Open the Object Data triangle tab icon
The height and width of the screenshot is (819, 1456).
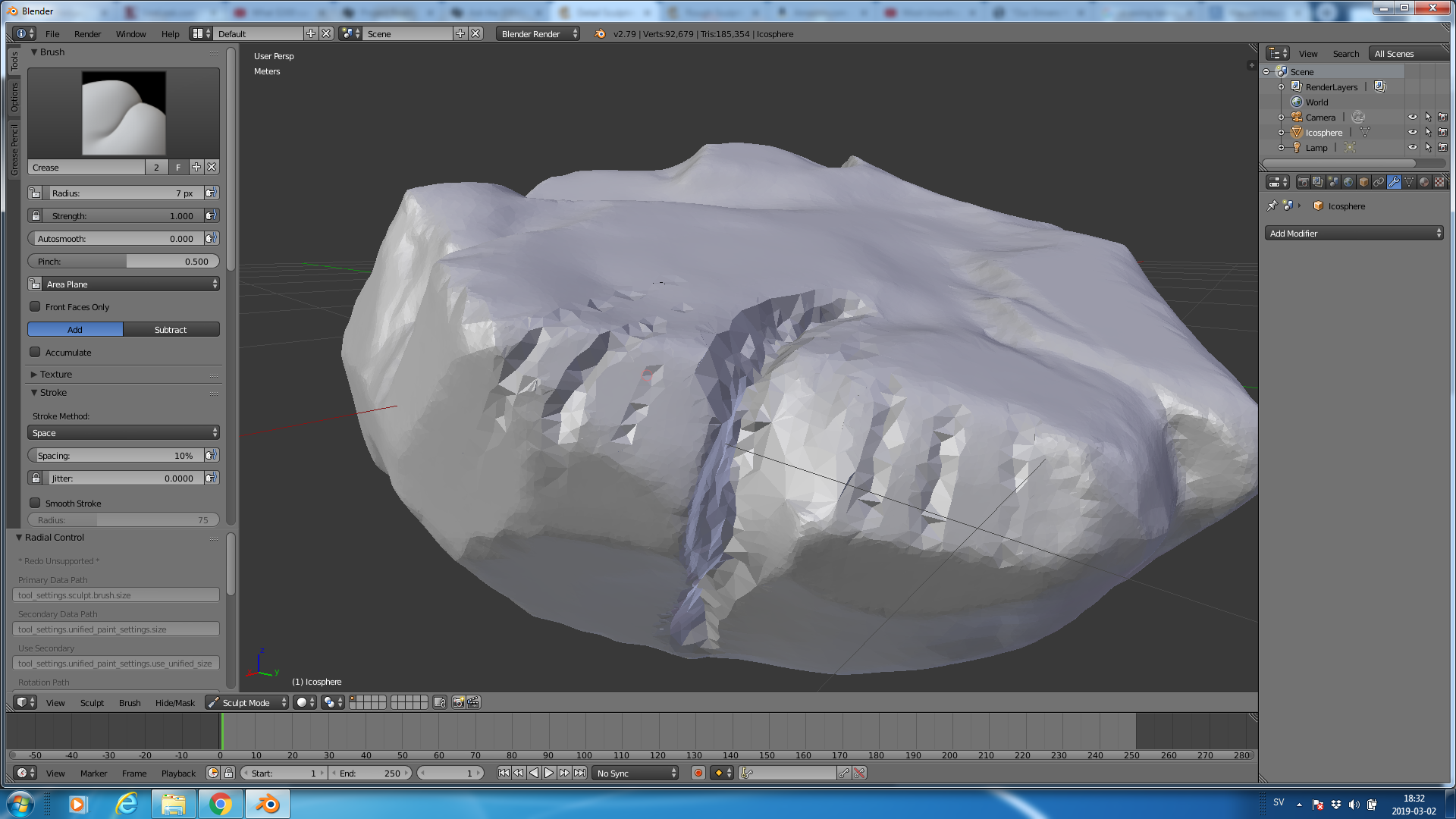[x=1409, y=182]
